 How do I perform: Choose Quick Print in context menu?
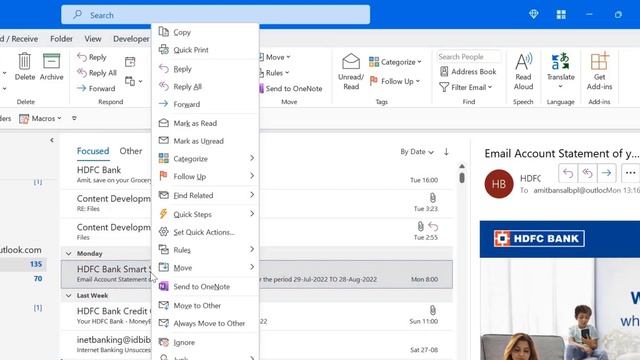click(x=205, y=50)
